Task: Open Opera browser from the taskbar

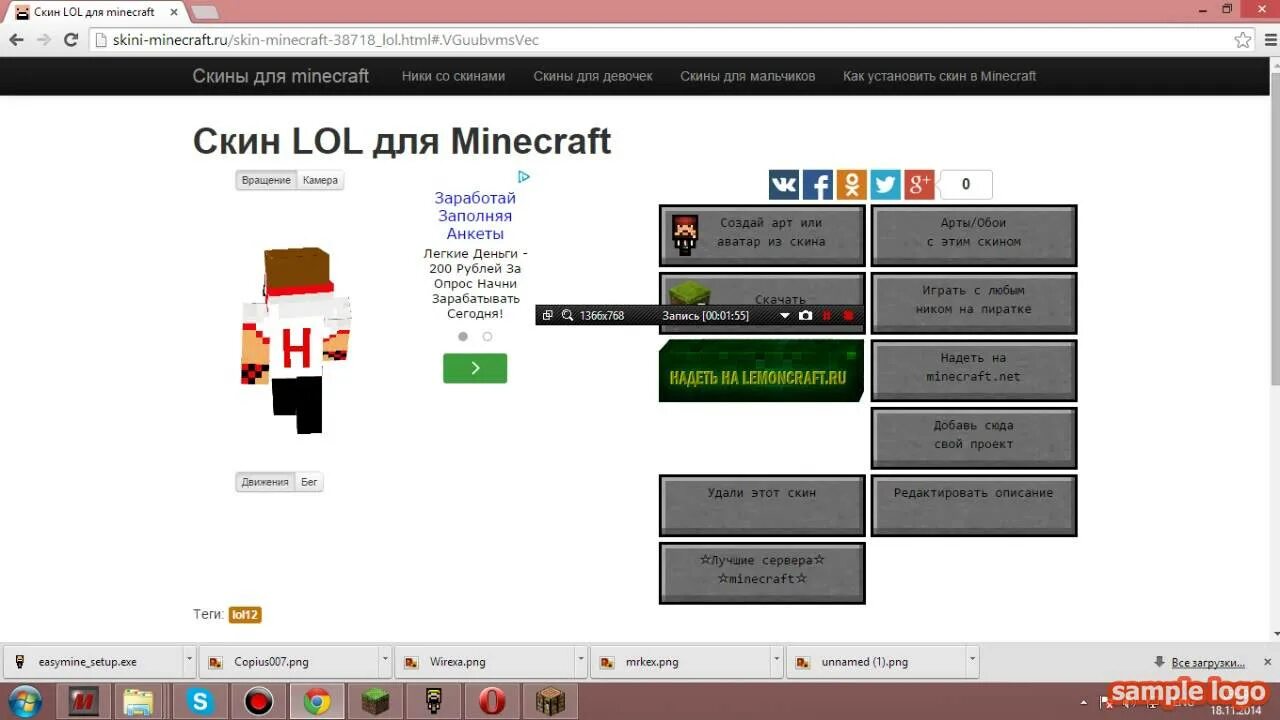Action: tap(491, 702)
